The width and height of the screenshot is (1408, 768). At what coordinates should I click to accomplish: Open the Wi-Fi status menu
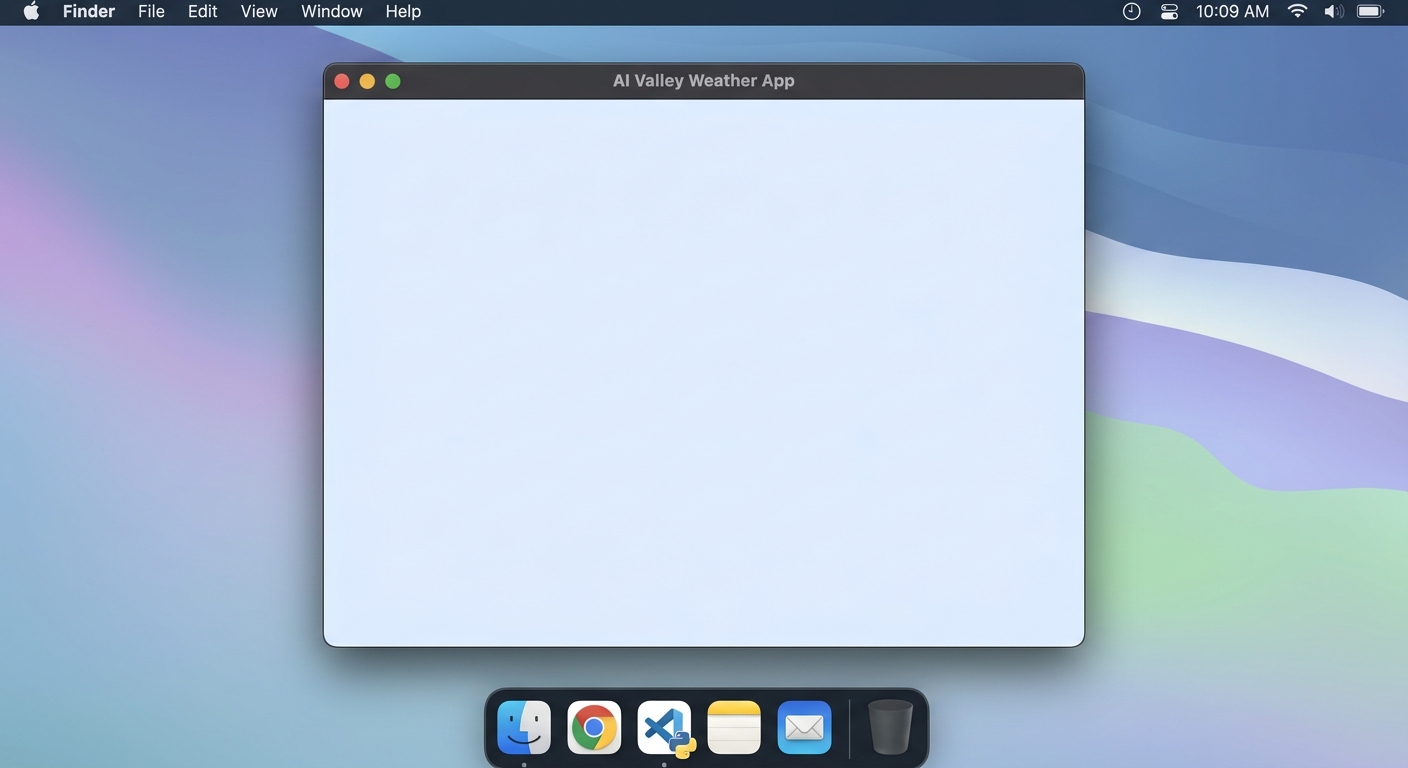pos(1297,11)
